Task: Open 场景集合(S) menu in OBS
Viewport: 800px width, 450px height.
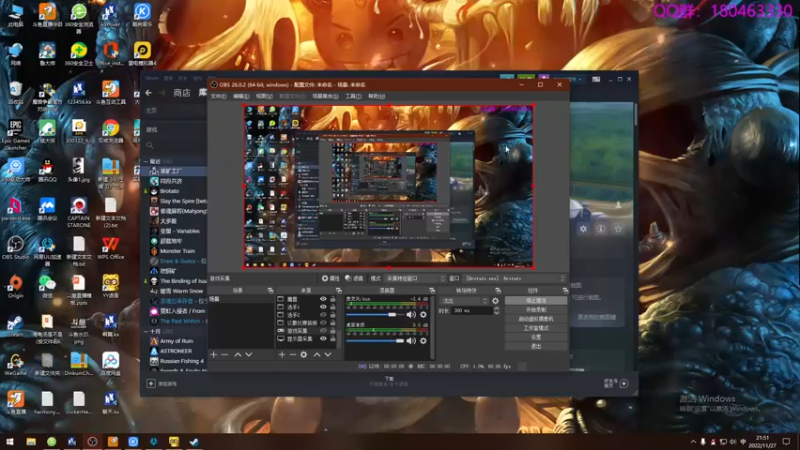Action: pos(325,96)
